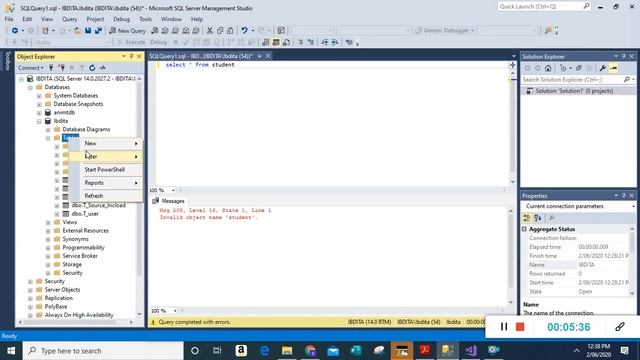Click the link icon in recorder bar
This screenshot has width=640, height=360.
[x=620, y=327]
